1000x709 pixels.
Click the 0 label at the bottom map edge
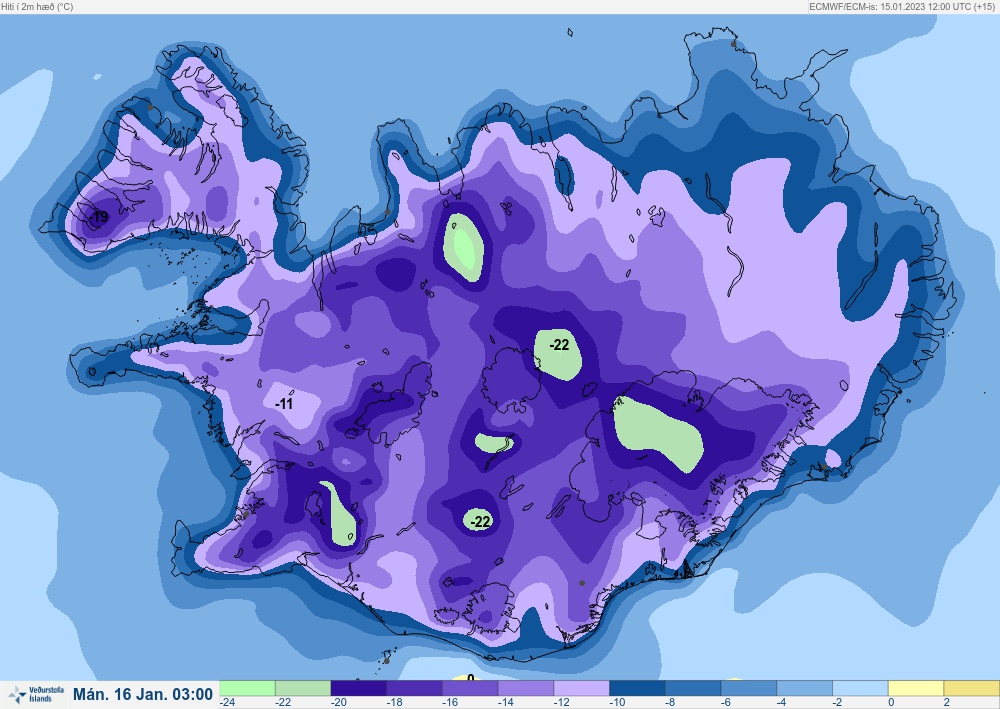pyautogui.click(x=471, y=678)
